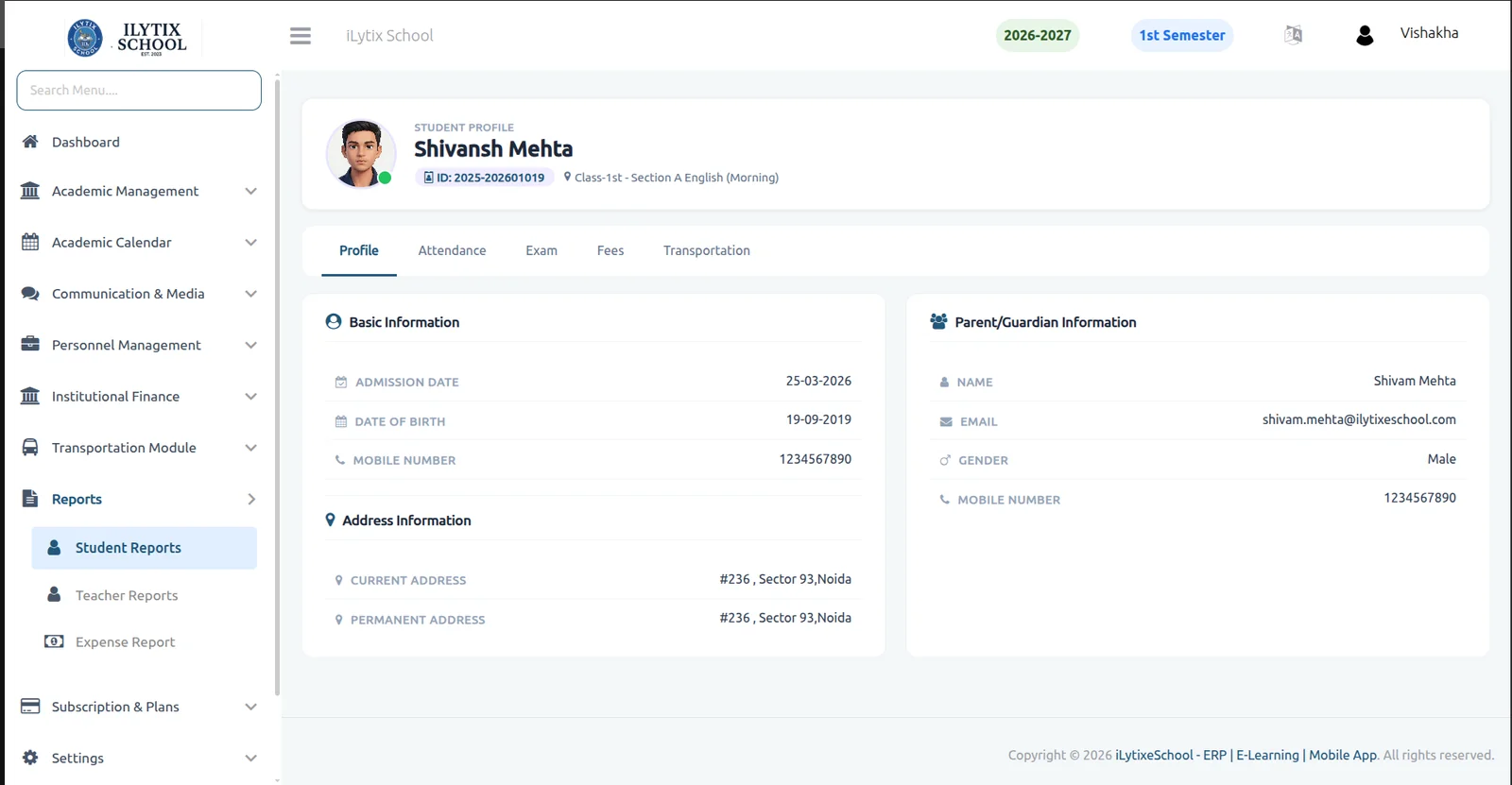
Task: Click Shivansh Mehta's profile photo
Action: (361, 153)
